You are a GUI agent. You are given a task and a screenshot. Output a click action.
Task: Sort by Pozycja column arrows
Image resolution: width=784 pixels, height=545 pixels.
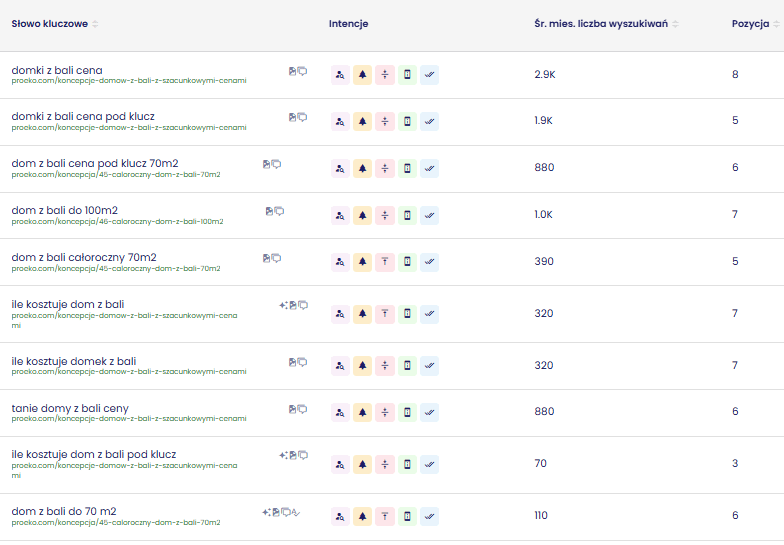tap(776, 24)
